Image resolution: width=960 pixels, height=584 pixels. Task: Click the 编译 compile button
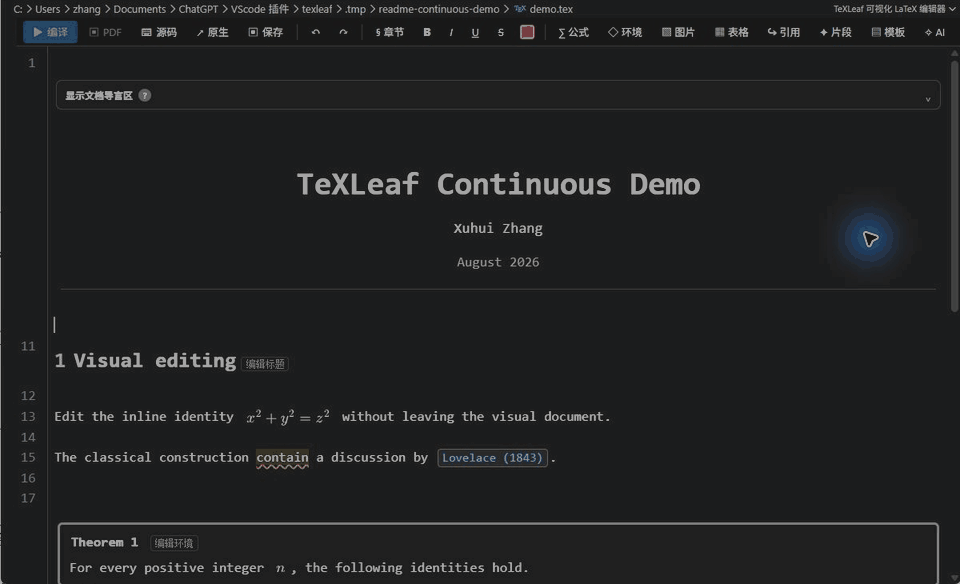(50, 32)
